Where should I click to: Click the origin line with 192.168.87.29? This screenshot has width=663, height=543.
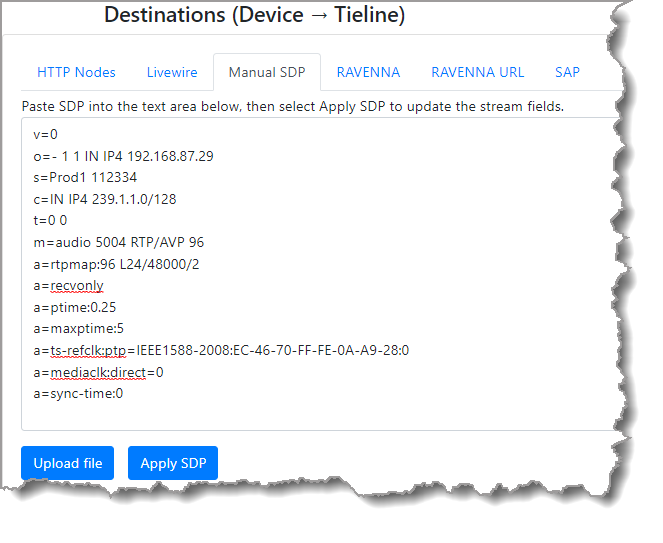pos(123,157)
